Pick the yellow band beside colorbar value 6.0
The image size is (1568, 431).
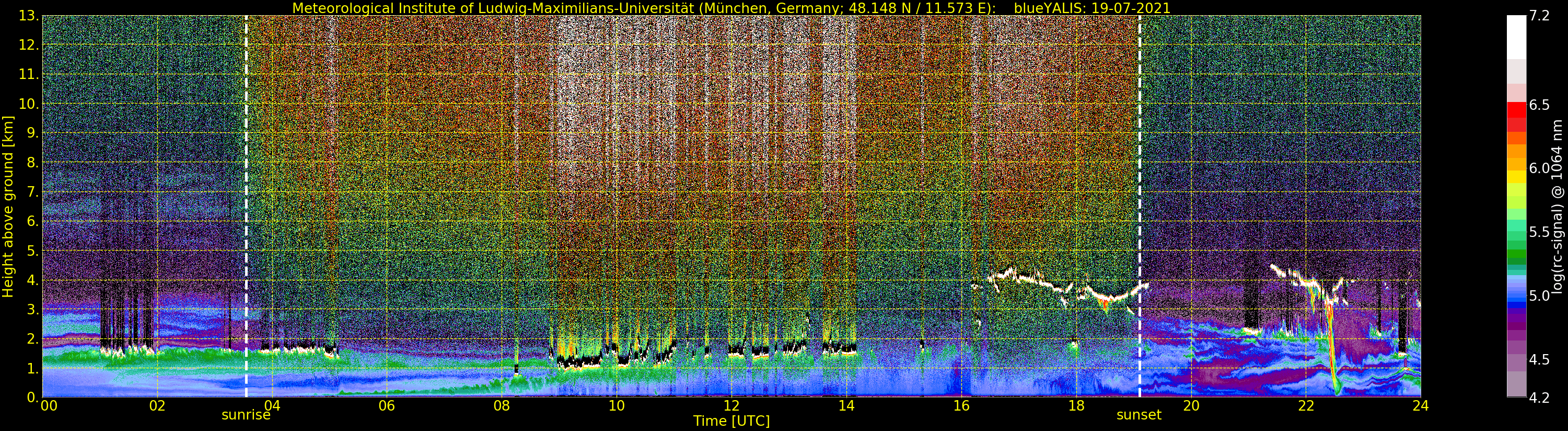click(x=1516, y=176)
